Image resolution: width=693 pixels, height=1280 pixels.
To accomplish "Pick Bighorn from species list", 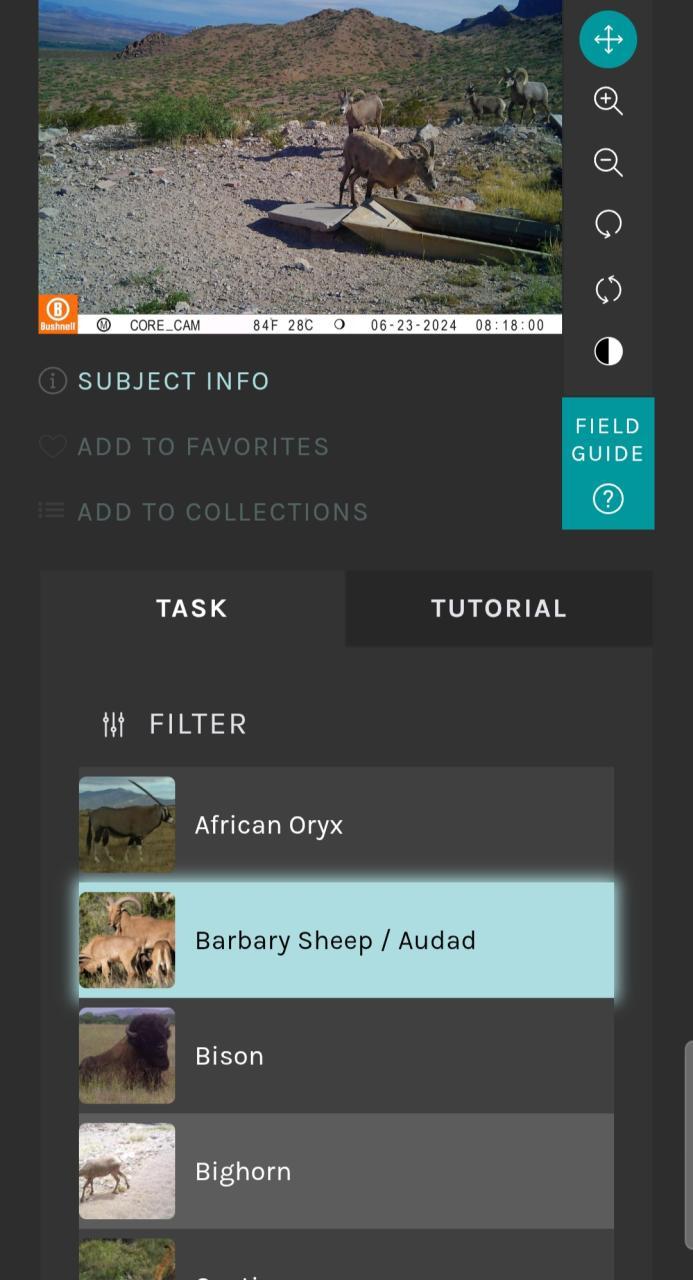I will (346, 1171).
